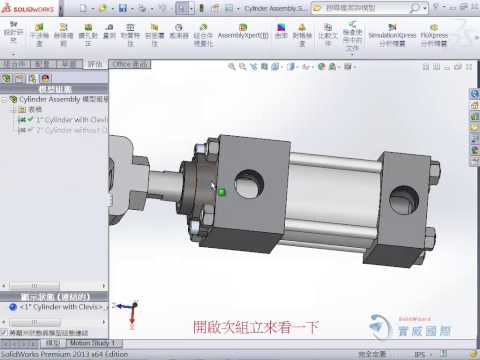Select the 評估 (Evaluate) ribbon tab
The image size is (480, 360).
(95, 64)
